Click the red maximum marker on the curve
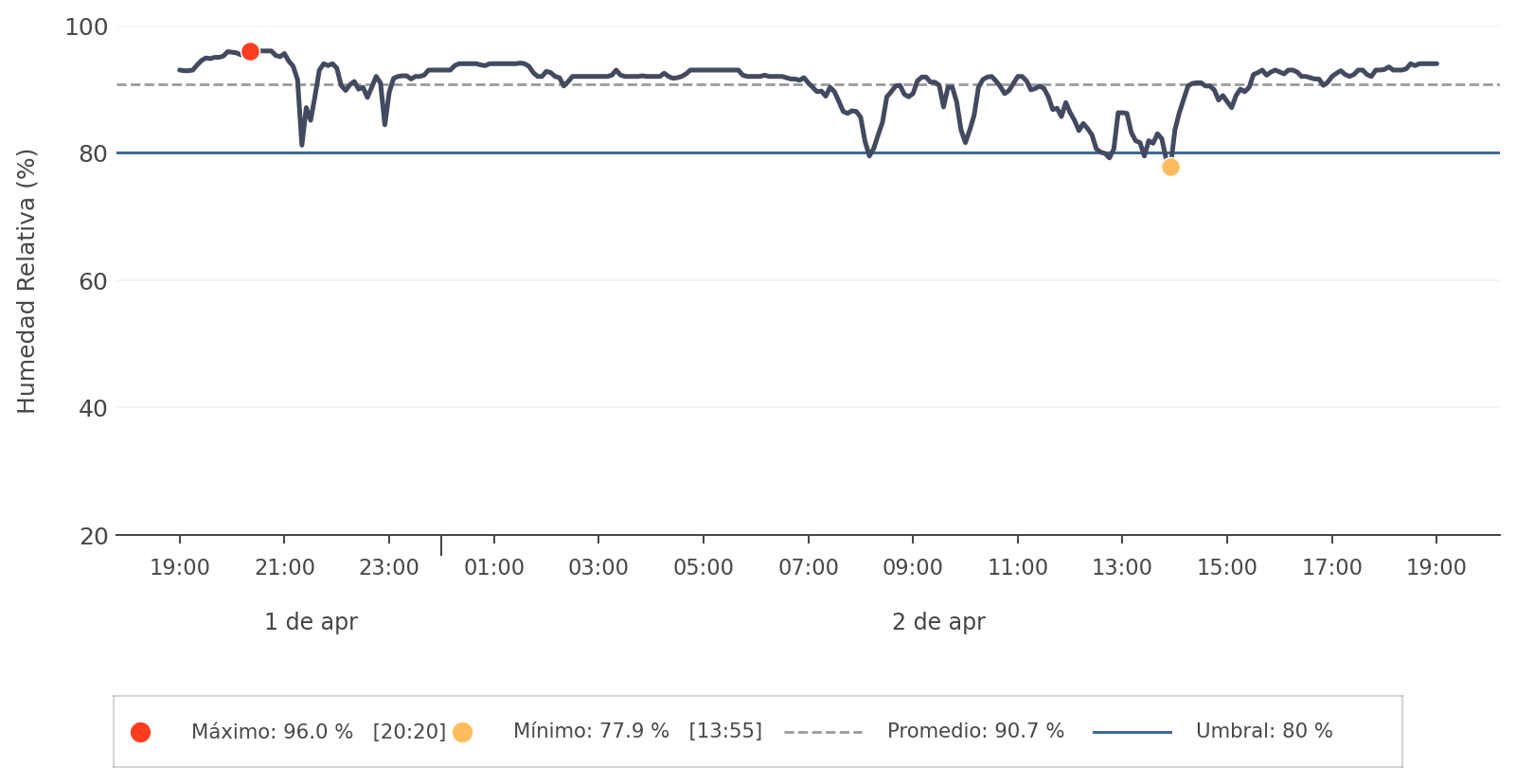The width and height of the screenshot is (1516, 784). pos(250,51)
